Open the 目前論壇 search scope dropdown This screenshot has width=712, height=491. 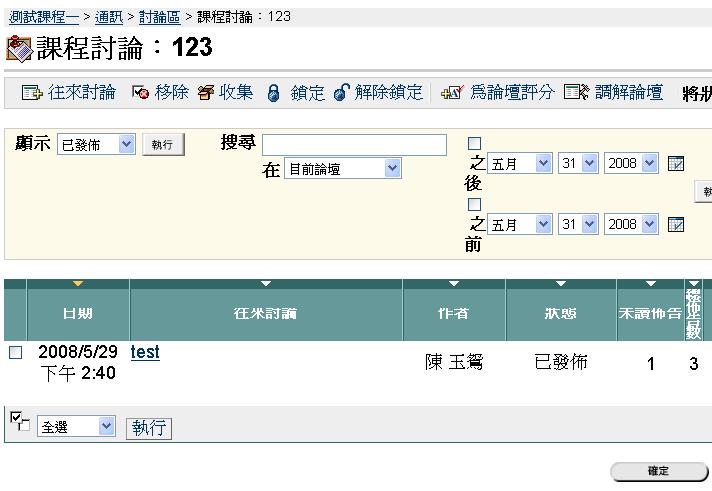point(343,169)
